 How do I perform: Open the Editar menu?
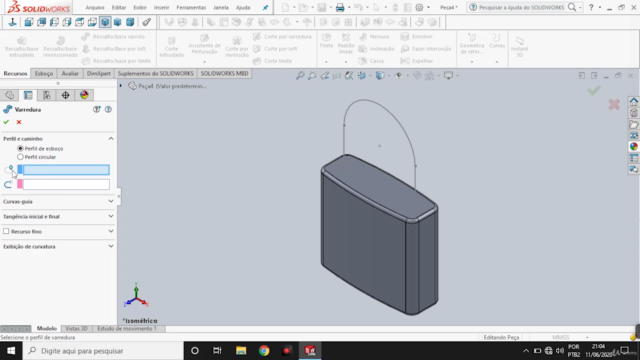click(x=119, y=7)
